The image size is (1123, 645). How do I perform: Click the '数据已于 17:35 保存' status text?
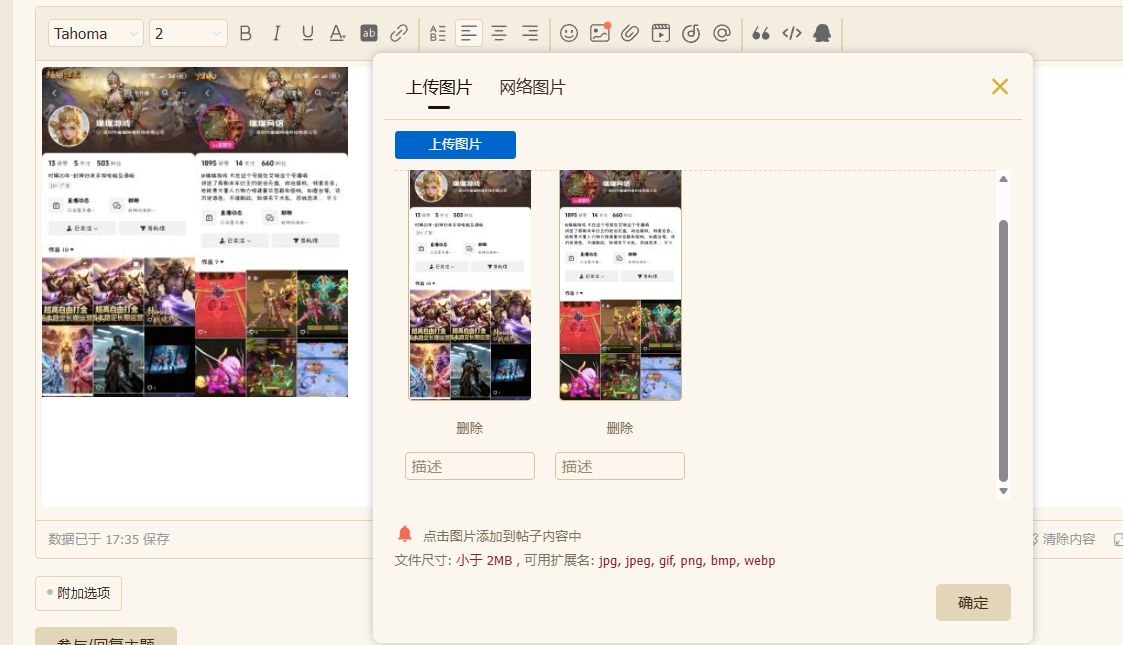(109, 539)
